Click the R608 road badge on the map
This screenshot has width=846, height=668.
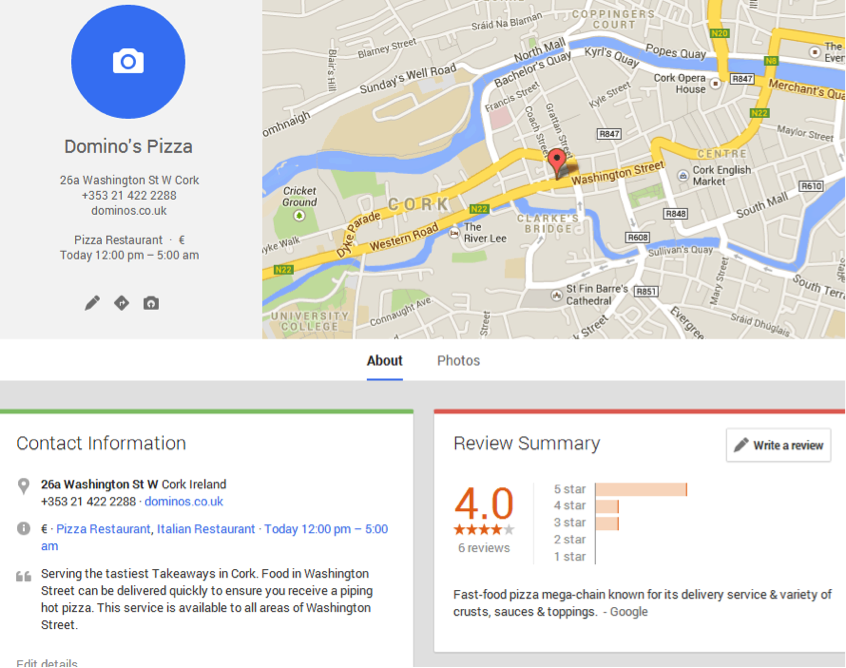click(x=637, y=237)
